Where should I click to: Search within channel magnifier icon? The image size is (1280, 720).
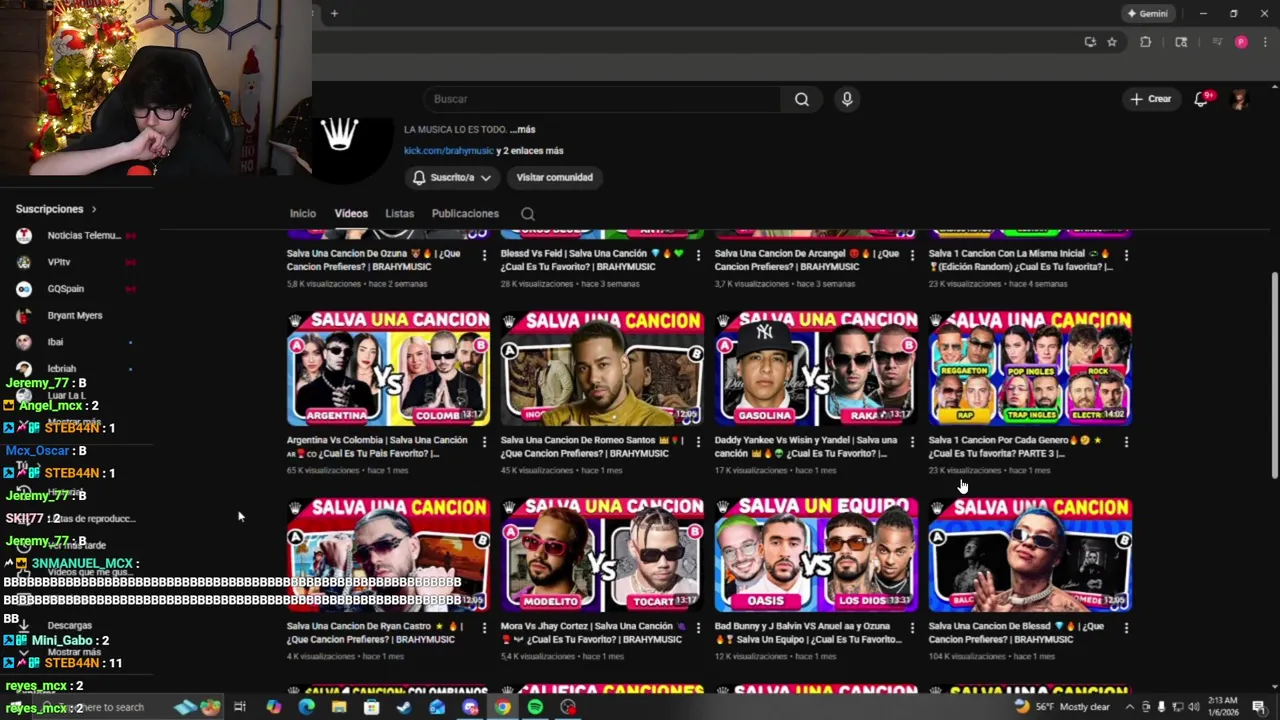click(x=528, y=214)
